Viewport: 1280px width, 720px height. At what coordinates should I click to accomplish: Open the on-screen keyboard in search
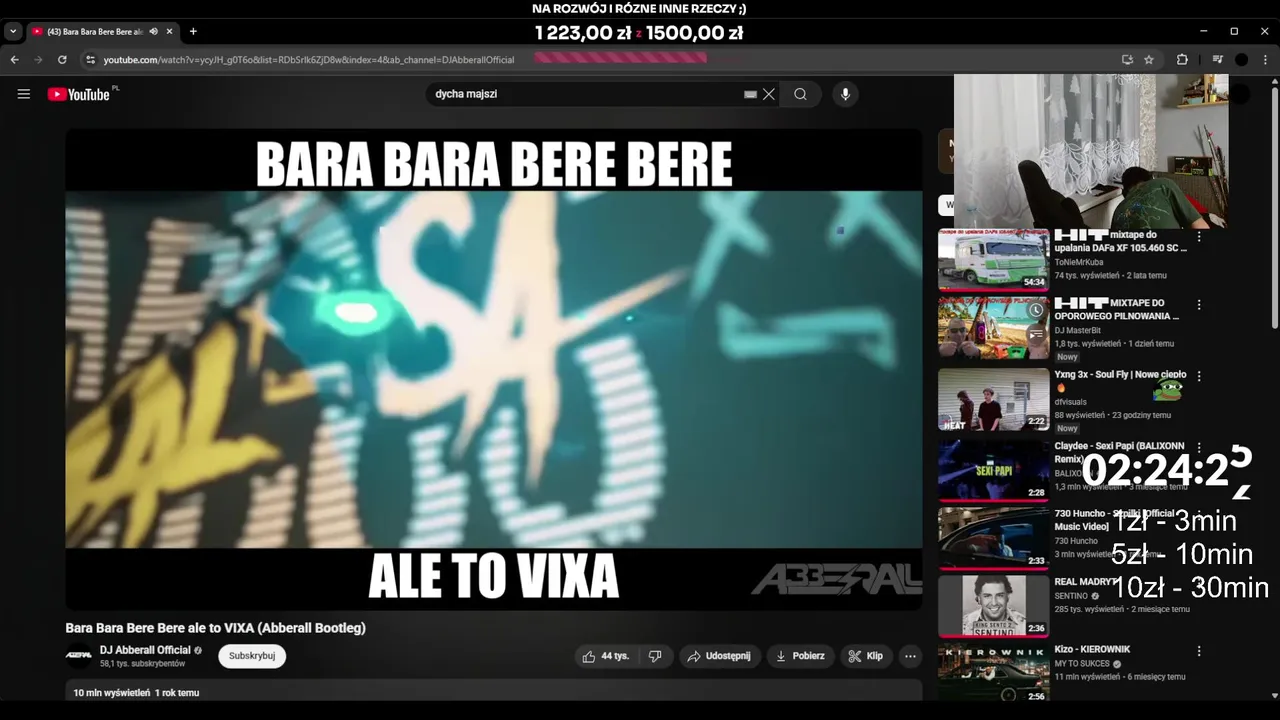[x=750, y=94]
